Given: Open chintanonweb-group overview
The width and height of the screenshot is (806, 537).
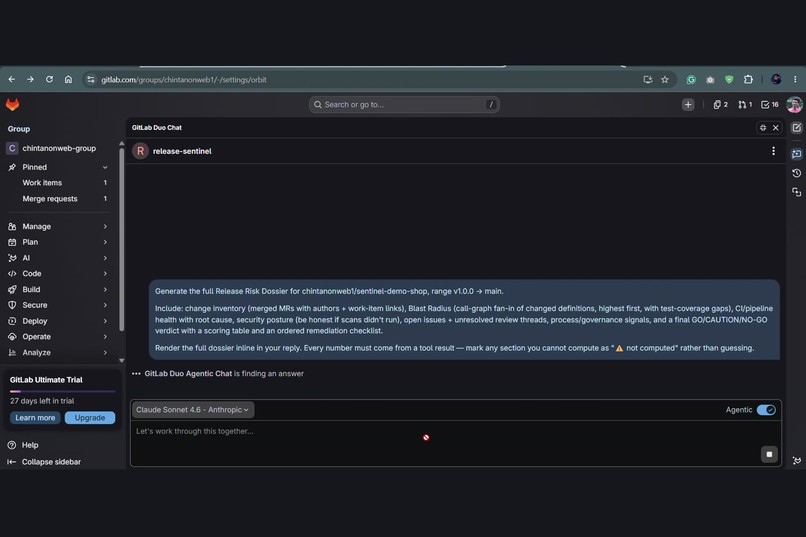Looking at the screenshot, I should pos(58,149).
